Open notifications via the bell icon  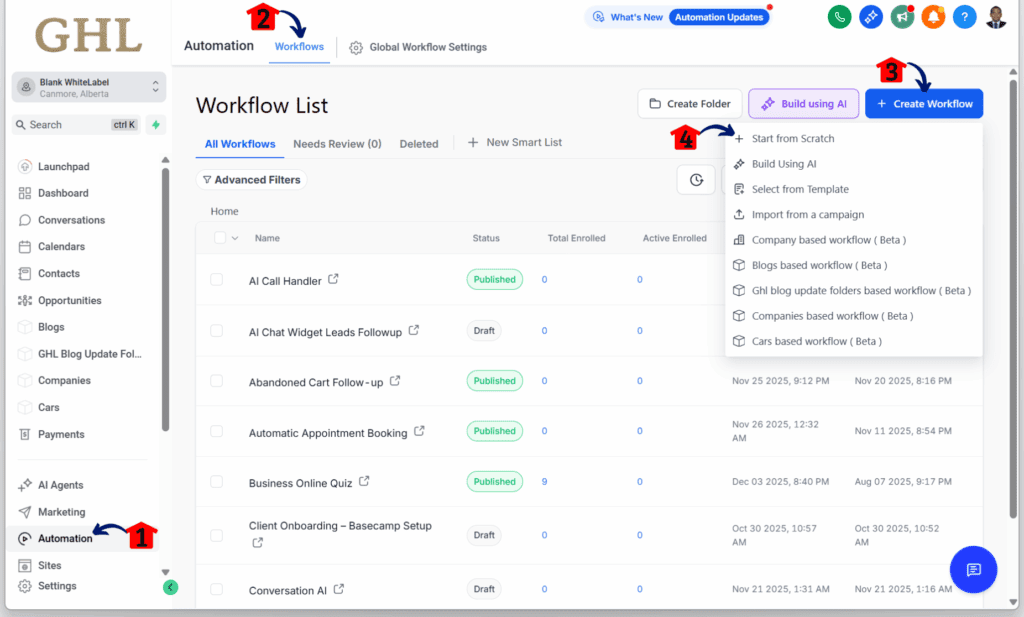pos(933,17)
